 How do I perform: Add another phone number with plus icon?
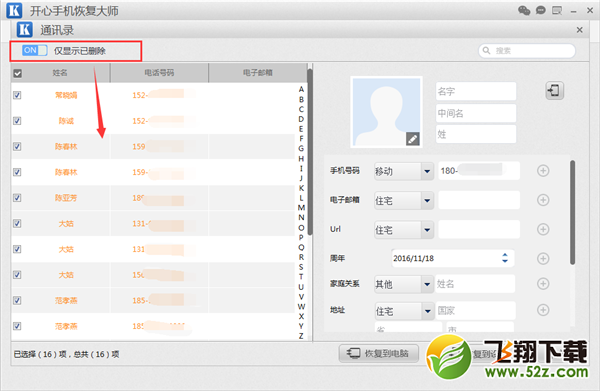coord(543,171)
